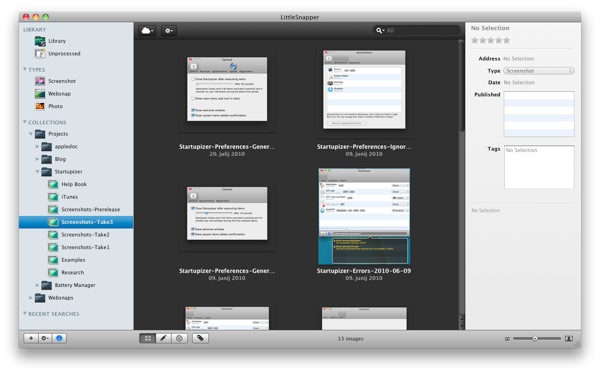Select Startupizer-Preferences-Ignor thumbnail

tap(364, 90)
